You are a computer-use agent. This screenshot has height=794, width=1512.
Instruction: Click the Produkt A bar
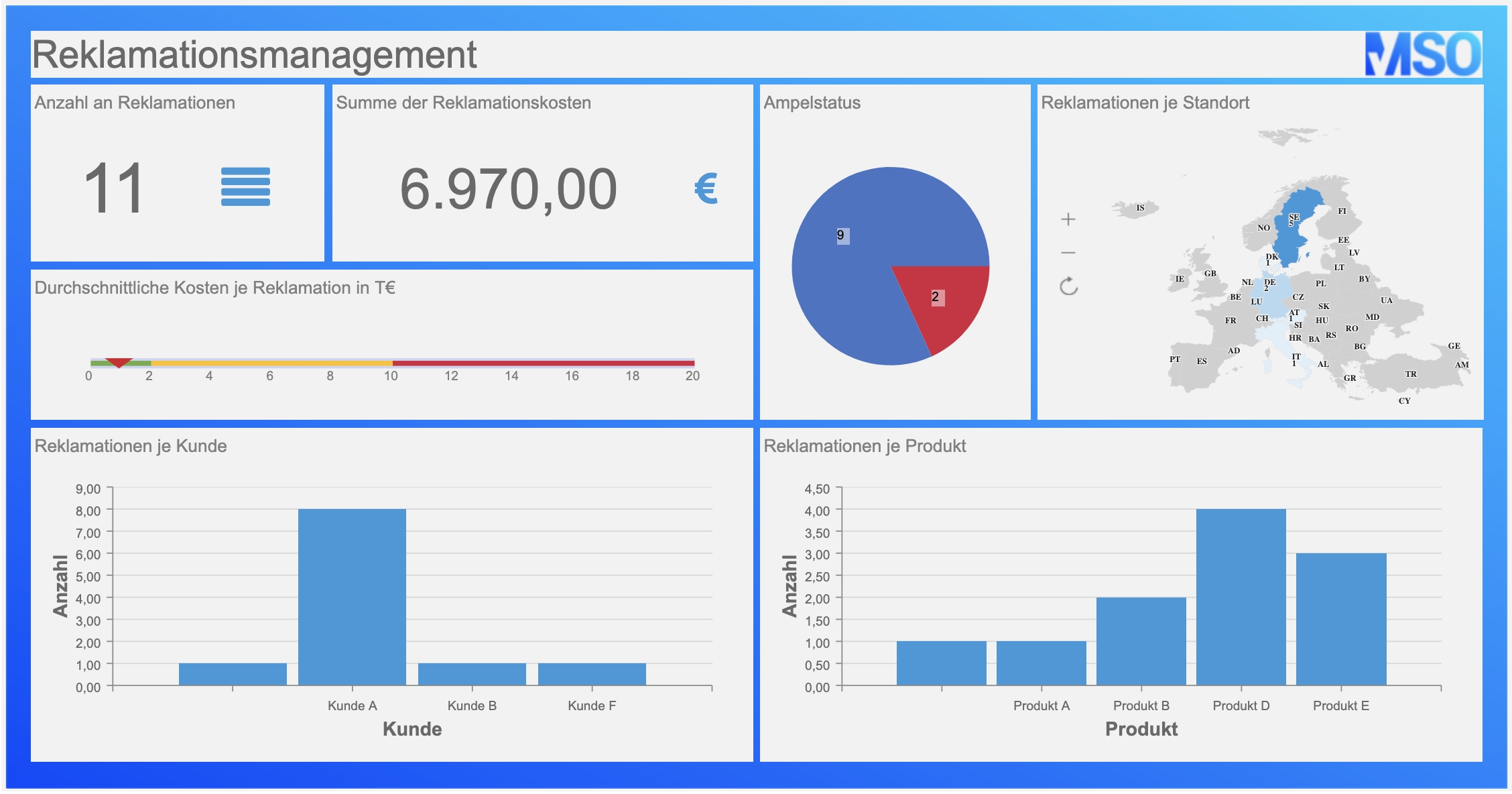[1041, 663]
